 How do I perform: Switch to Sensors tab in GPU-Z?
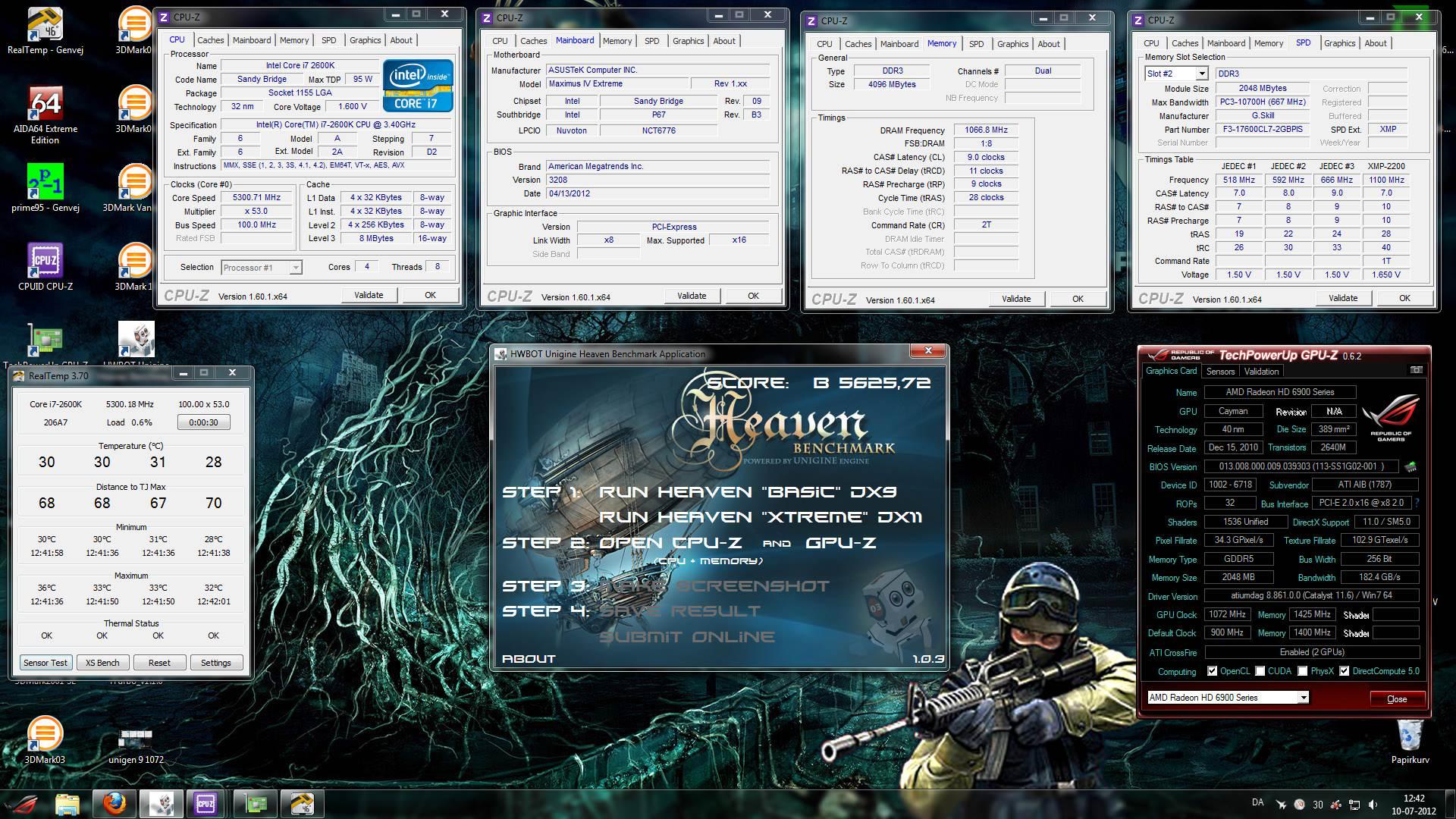[x=1220, y=371]
